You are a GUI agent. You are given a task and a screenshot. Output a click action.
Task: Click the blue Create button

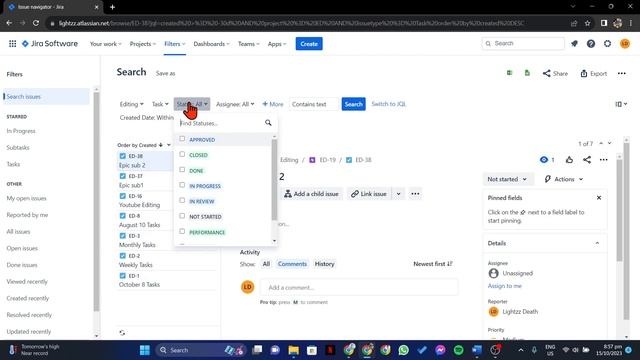tap(309, 44)
